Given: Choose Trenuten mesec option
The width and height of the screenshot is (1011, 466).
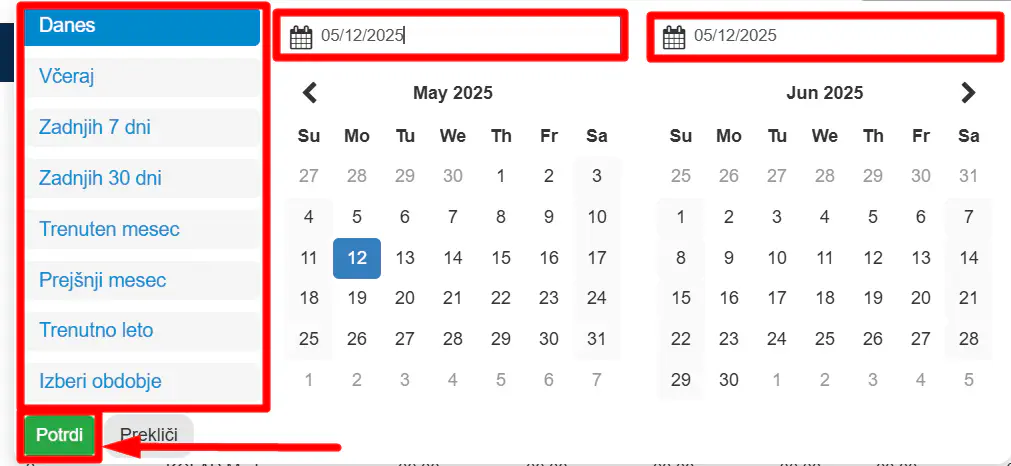Looking at the screenshot, I should 142,229.
